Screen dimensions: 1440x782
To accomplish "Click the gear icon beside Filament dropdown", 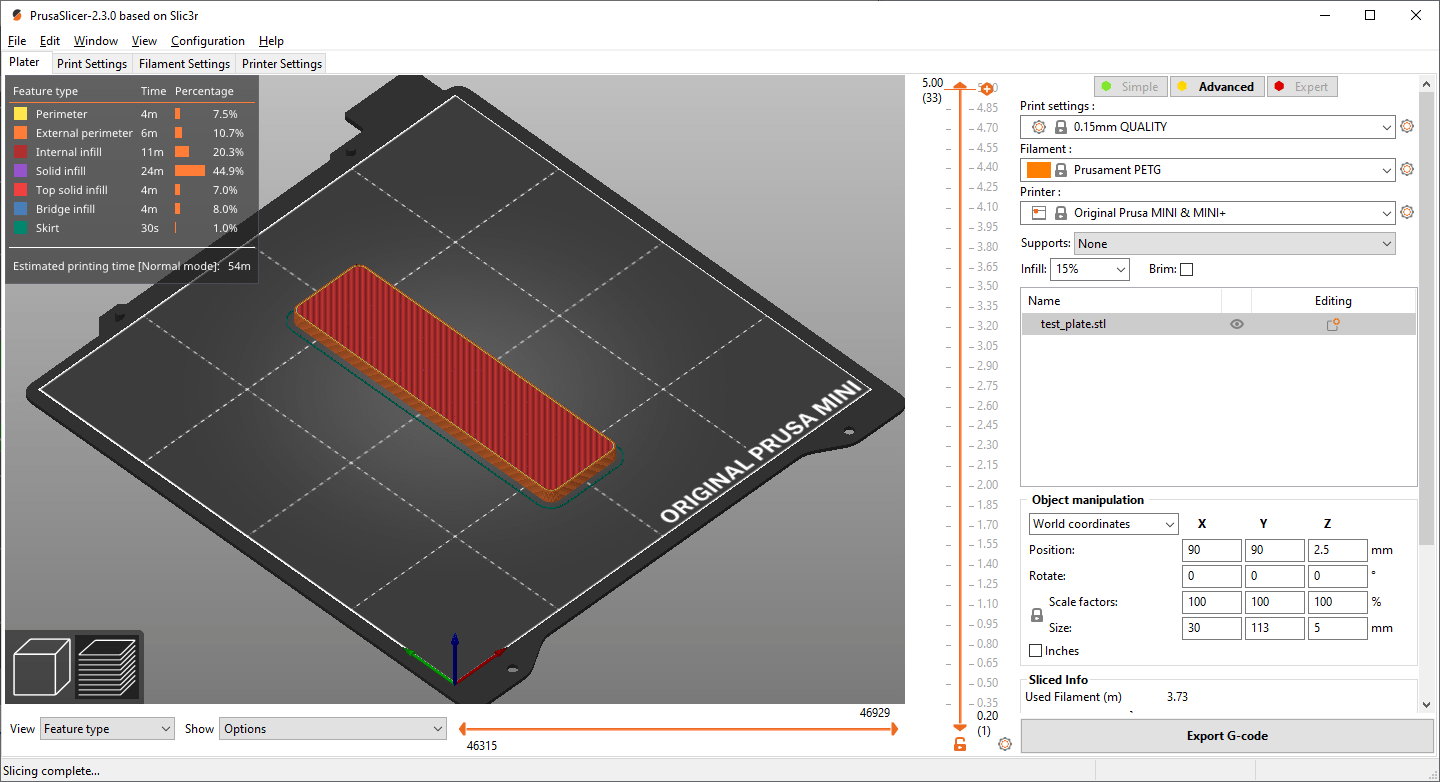I will point(1407,169).
